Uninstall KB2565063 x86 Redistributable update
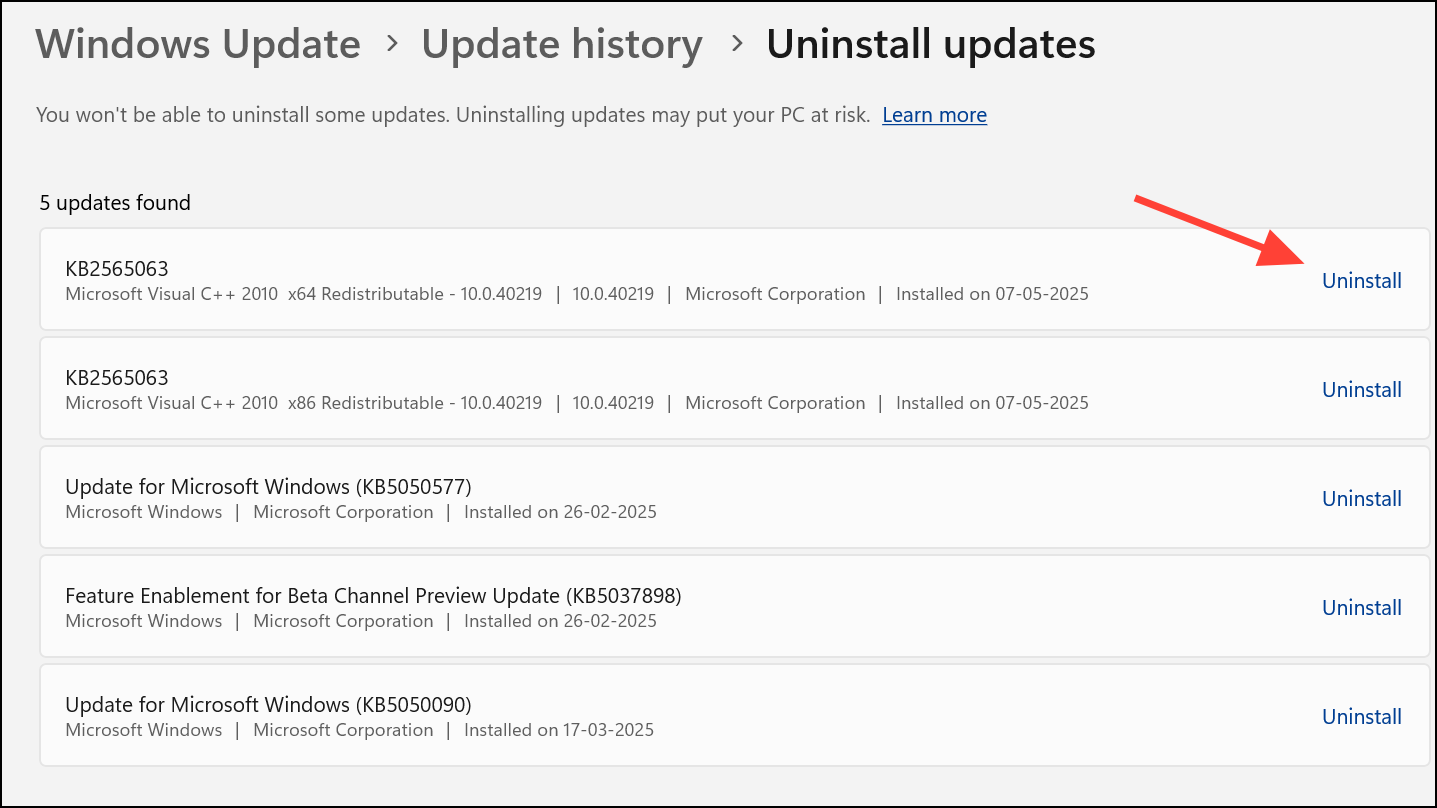This screenshot has height=808, width=1437. tap(1362, 390)
